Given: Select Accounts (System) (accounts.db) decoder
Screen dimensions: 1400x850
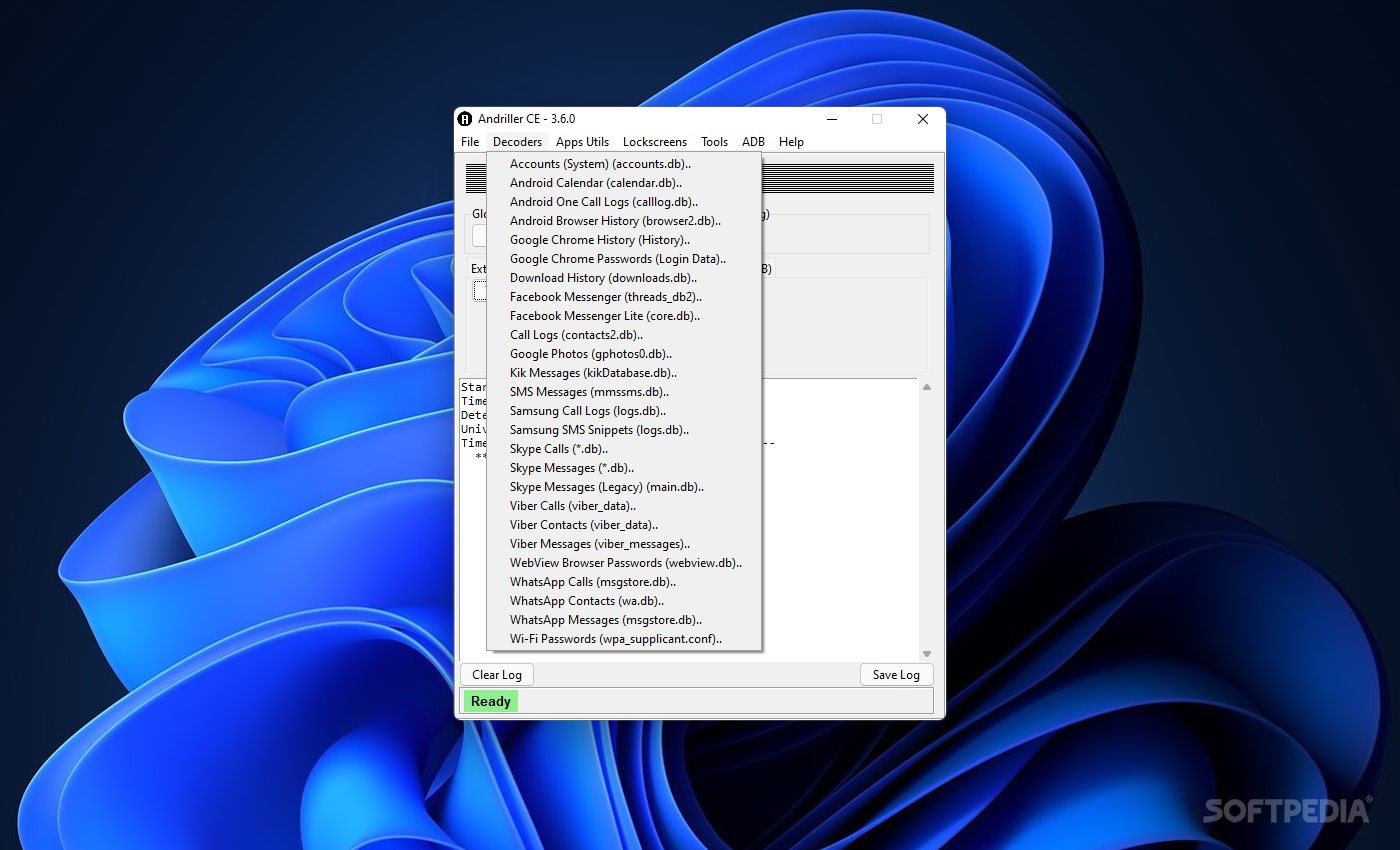Looking at the screenshot, I should pyautogui.click(x=624, y=164).
